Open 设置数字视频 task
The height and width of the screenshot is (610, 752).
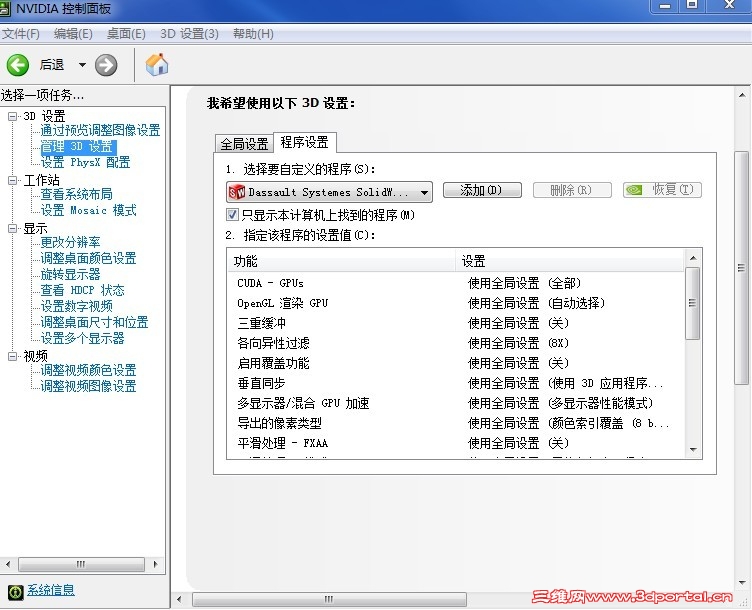76,306
